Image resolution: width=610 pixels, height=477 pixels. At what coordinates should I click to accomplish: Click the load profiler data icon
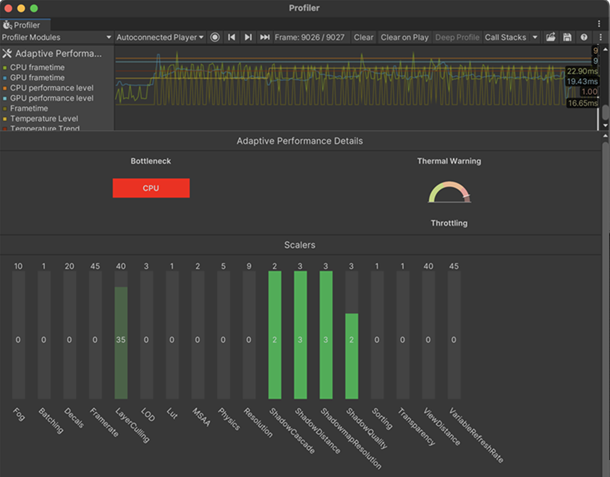point(552,37)
